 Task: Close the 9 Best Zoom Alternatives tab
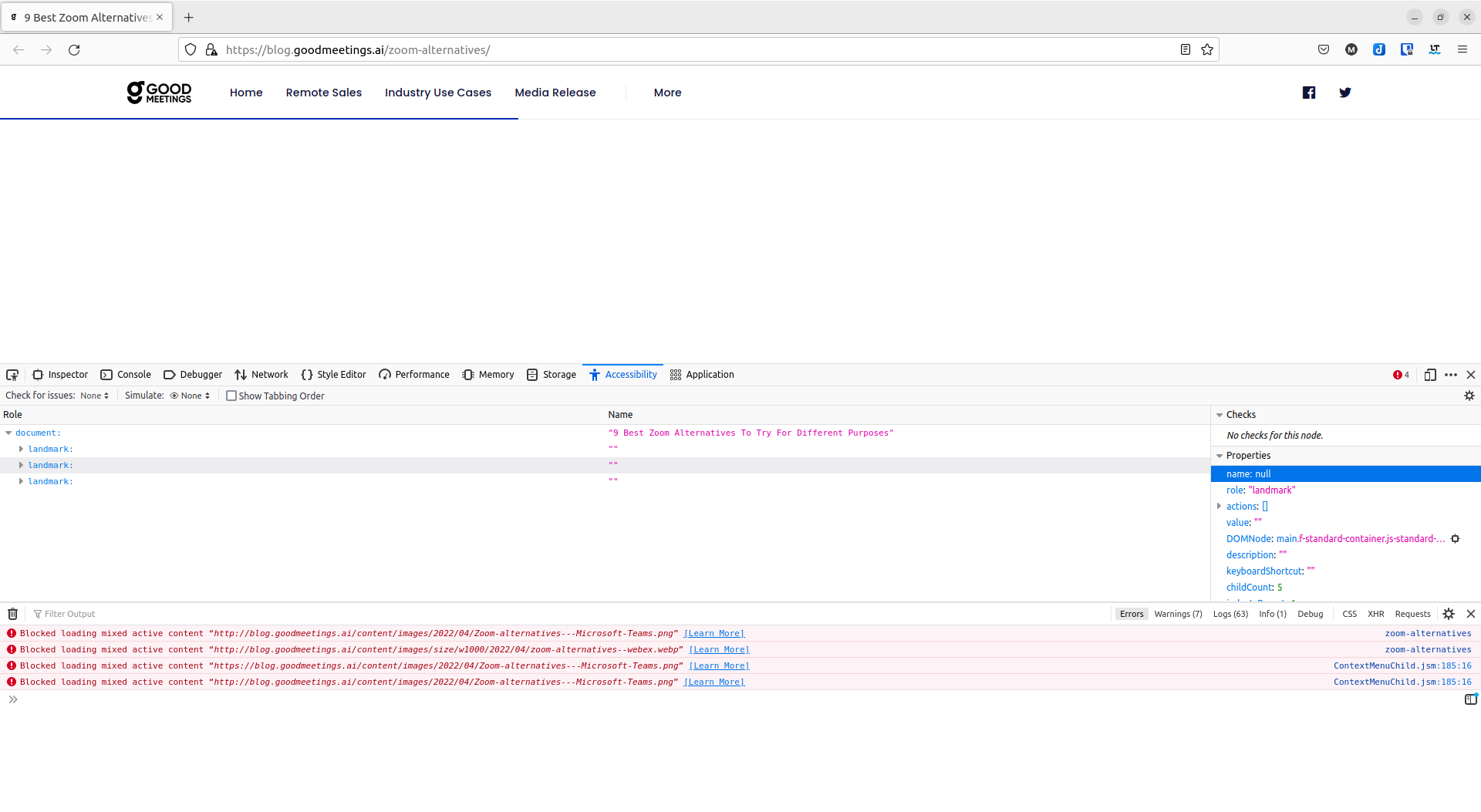tap(160, 17)
